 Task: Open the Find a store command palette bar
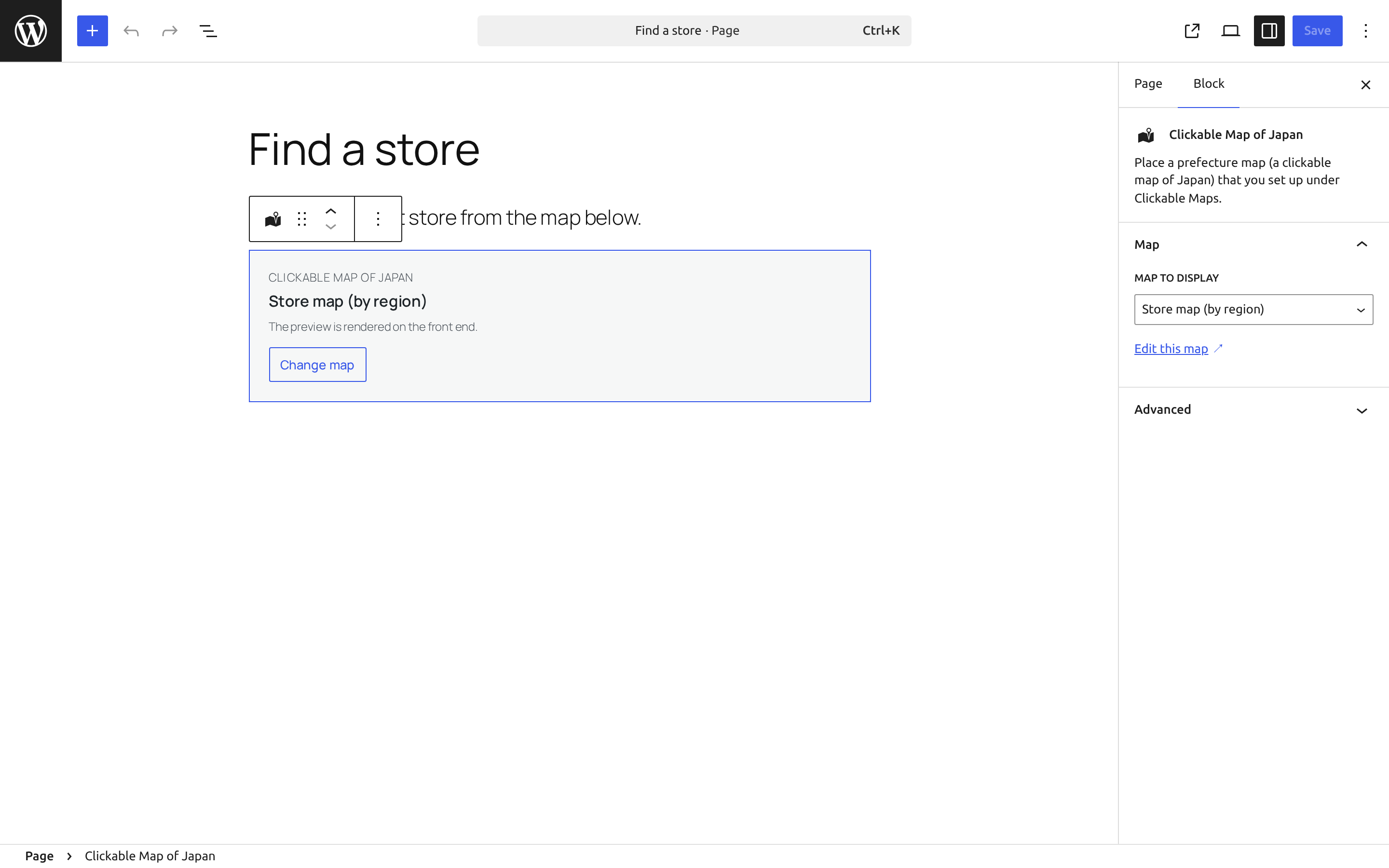click(694, 31)
